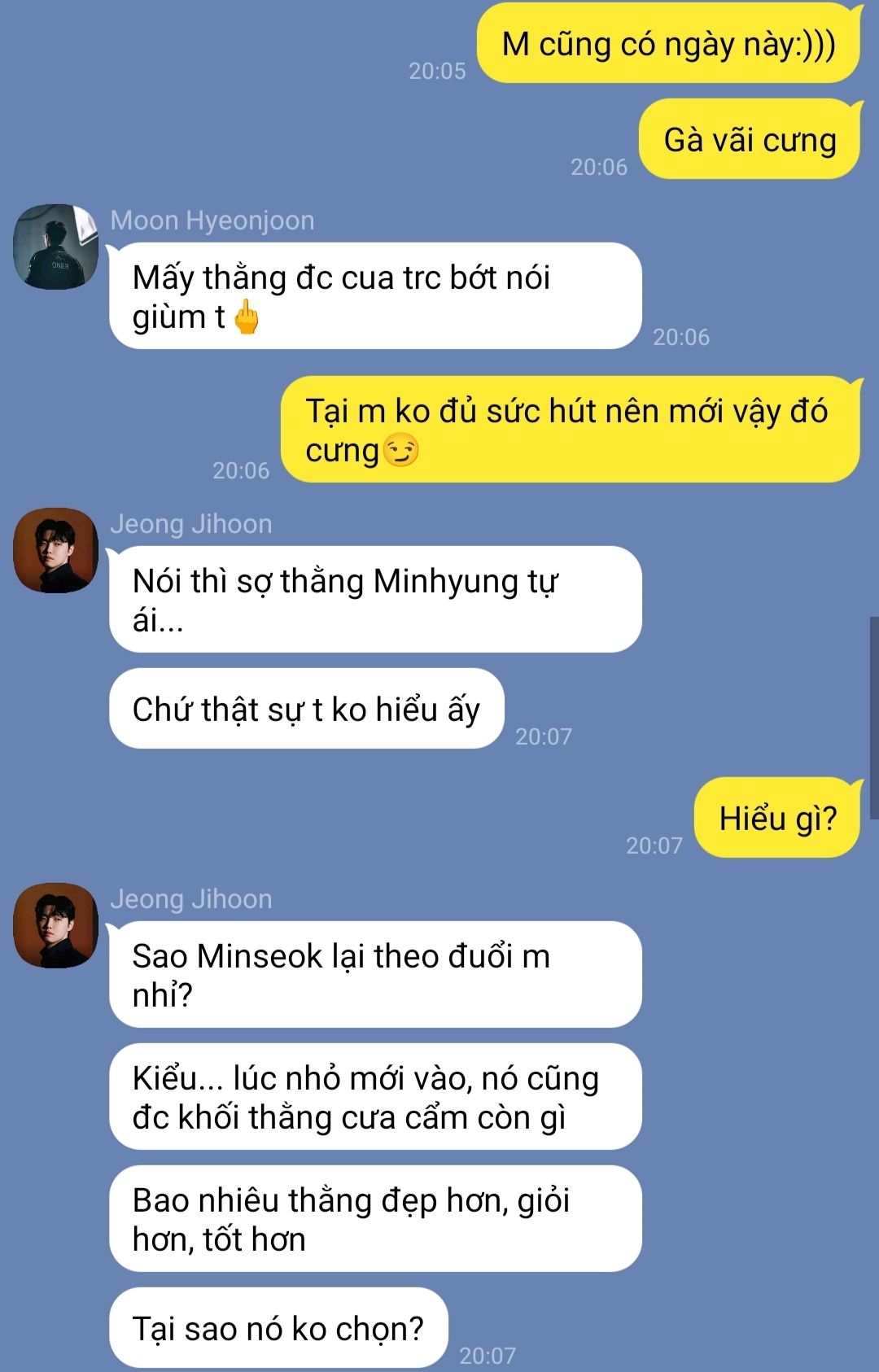
Task: Select the 'Hiểu gì?' message bubble
Action: point(777,818)
